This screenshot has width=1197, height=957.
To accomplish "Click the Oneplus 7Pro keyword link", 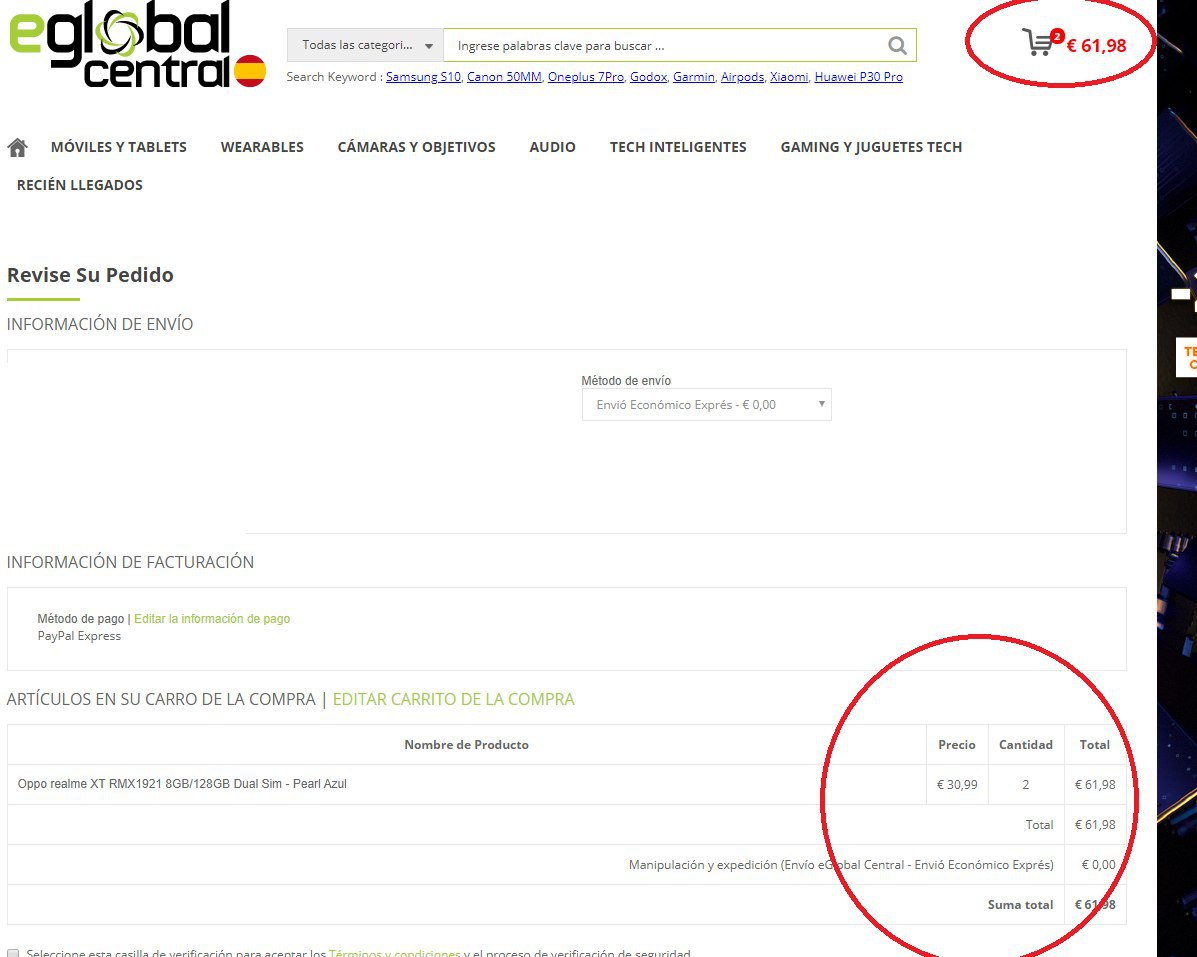I will click(x=586, y=76).
